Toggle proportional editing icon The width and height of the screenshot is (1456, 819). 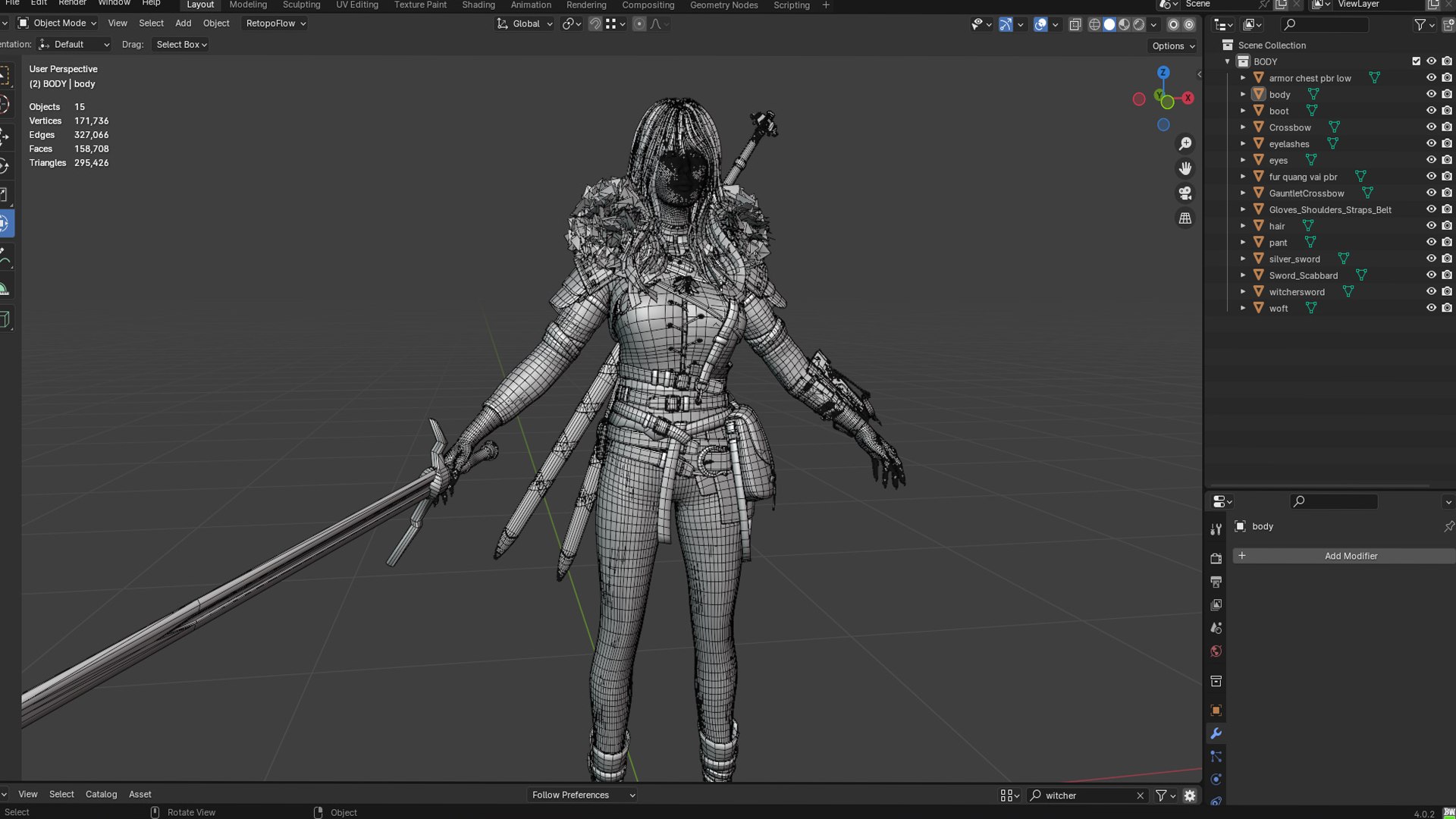pos(639,24)
